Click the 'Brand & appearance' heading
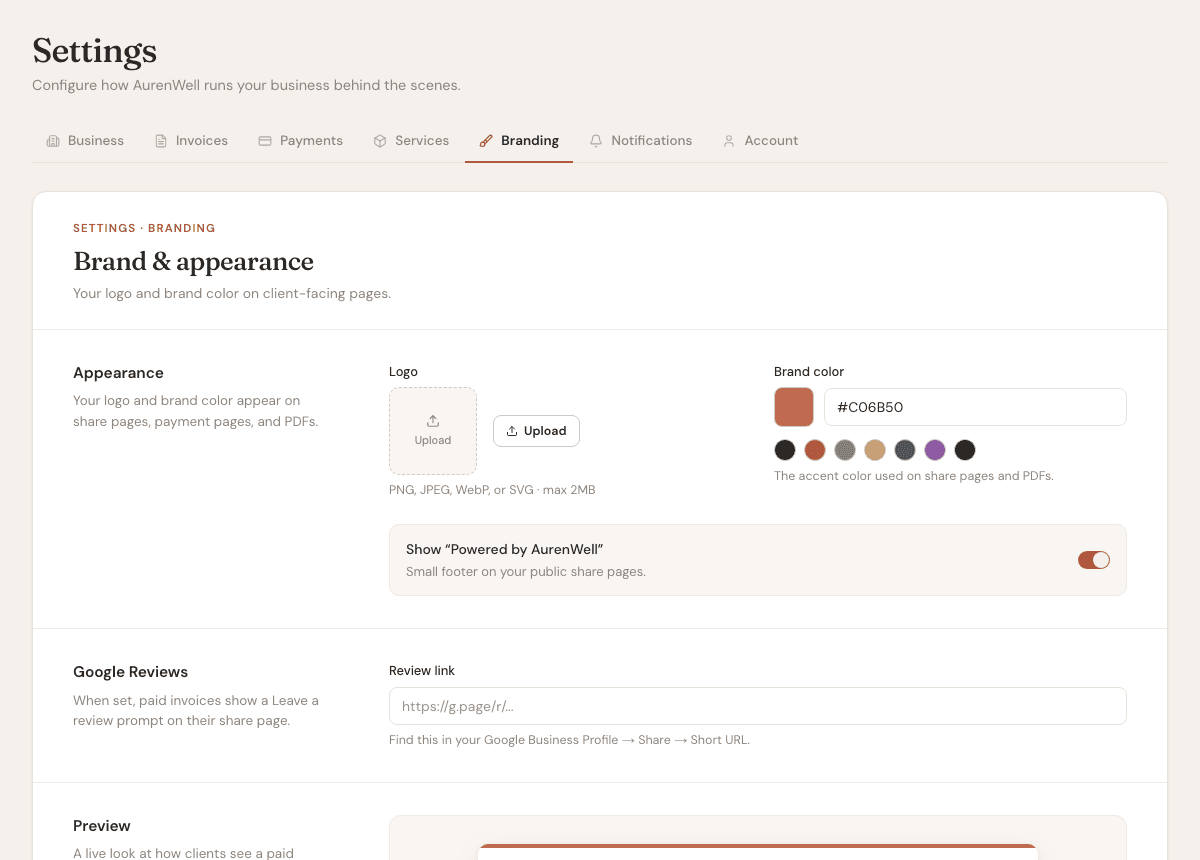Image resolution: width=1200 pixels, height=860 pixels. point(193,262)
